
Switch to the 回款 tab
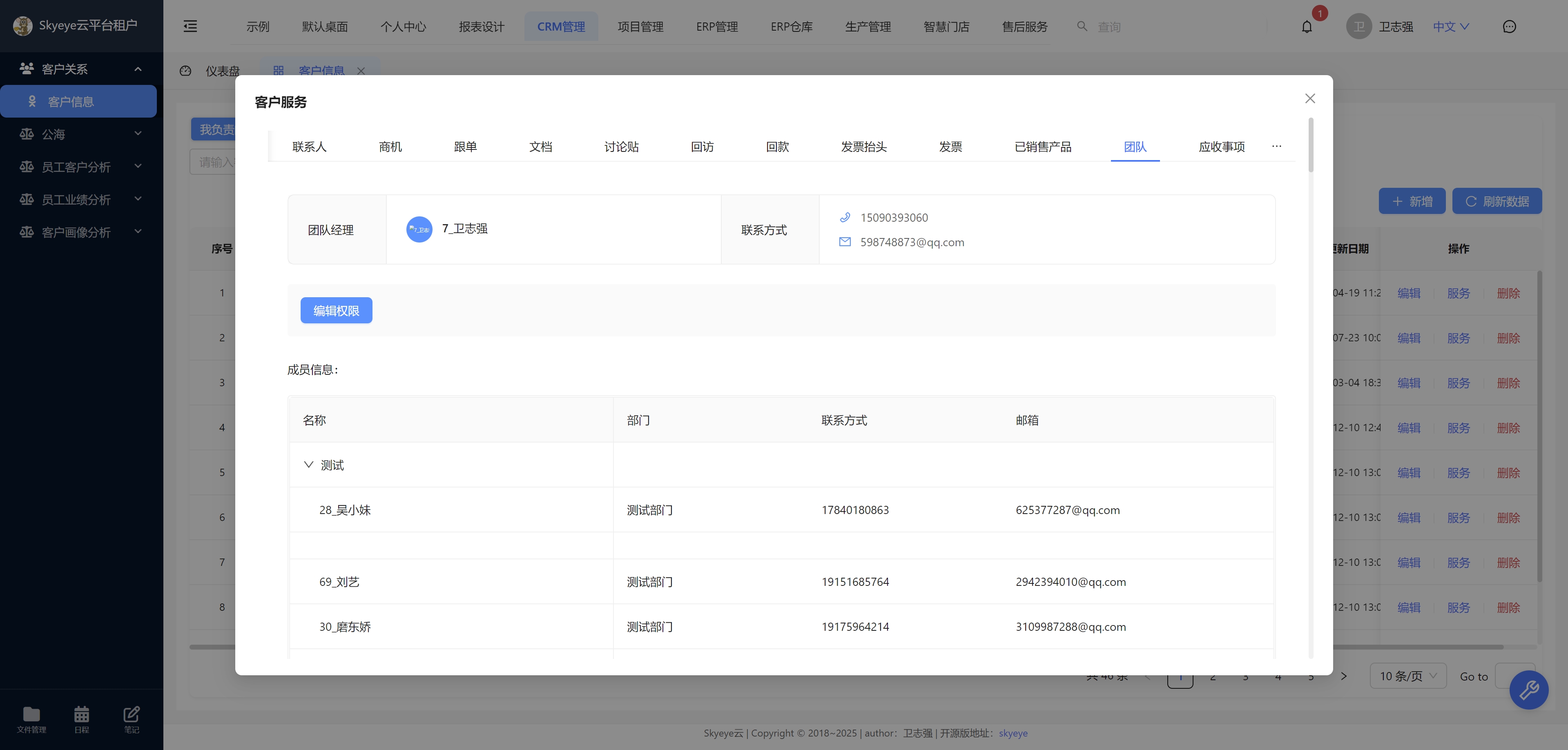click(x=777, y=147)
